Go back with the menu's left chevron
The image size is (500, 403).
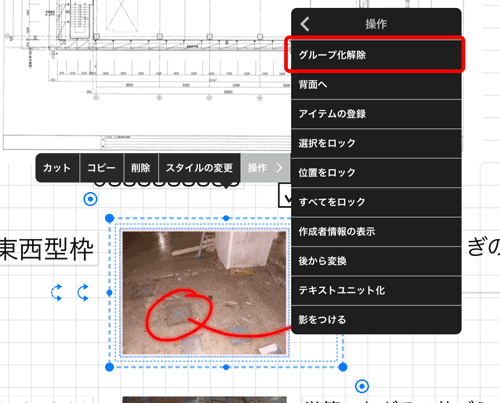pos(305,24)
